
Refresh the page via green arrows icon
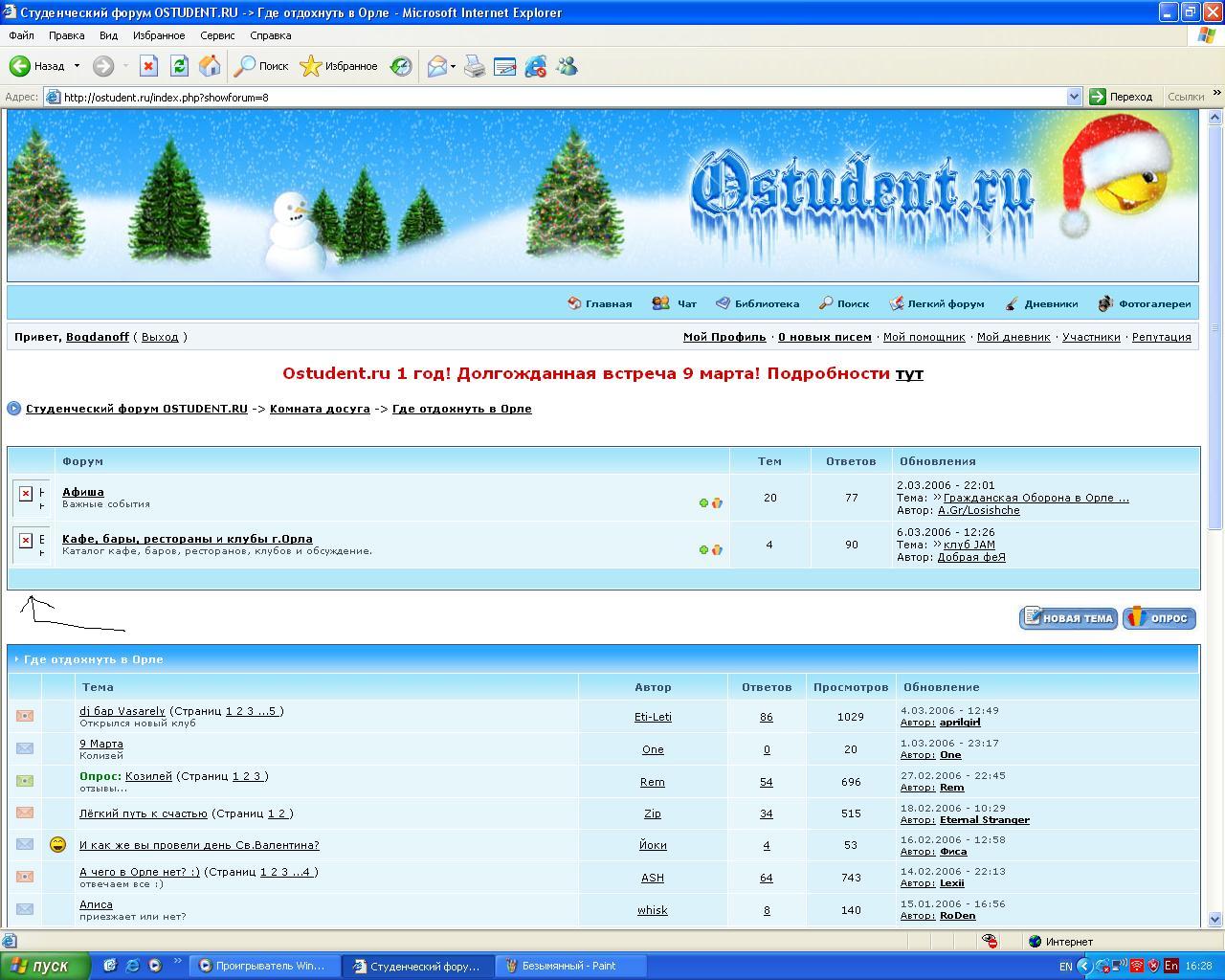coord(179,66)
